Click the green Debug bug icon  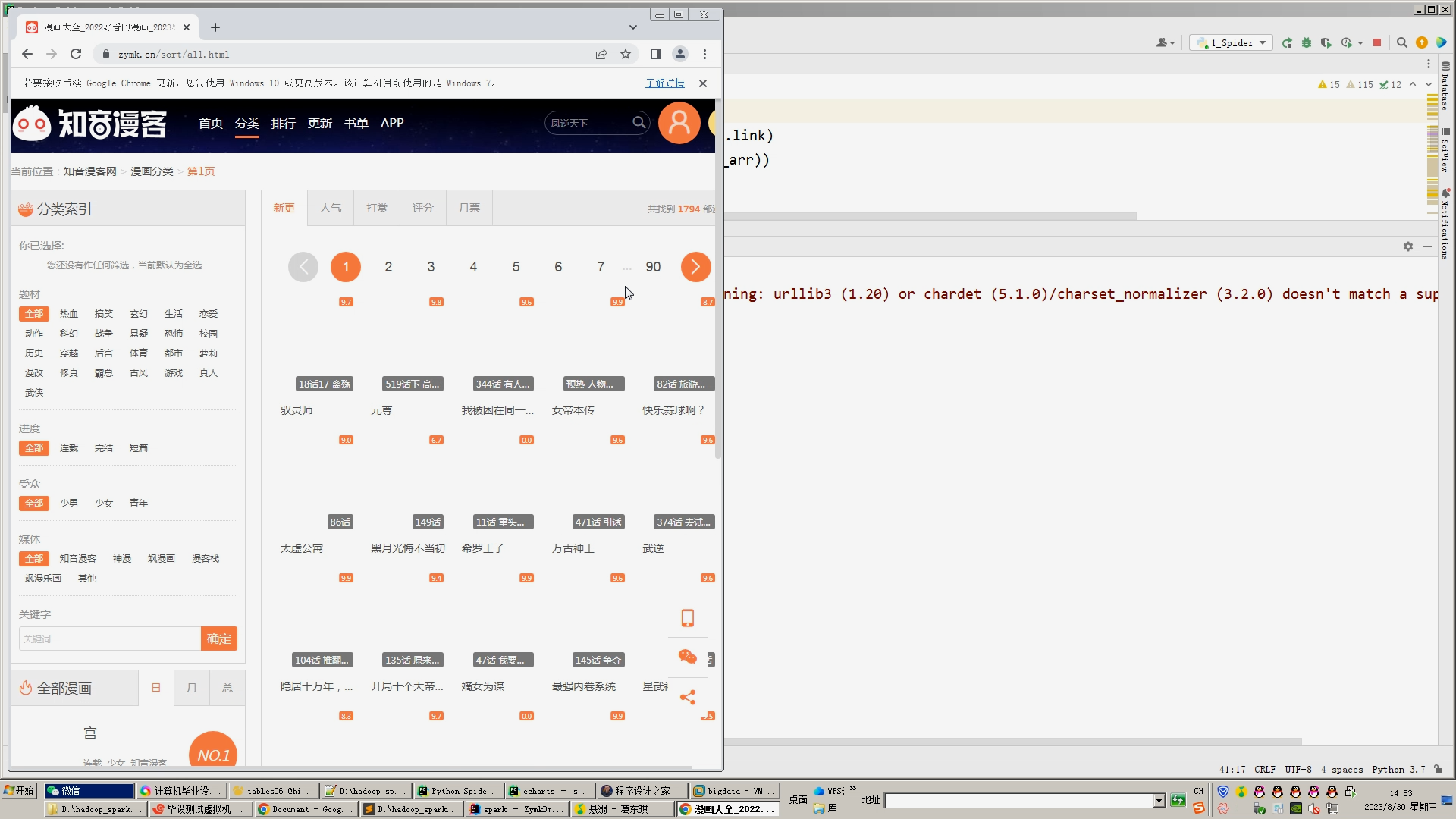coord(1307,43)
